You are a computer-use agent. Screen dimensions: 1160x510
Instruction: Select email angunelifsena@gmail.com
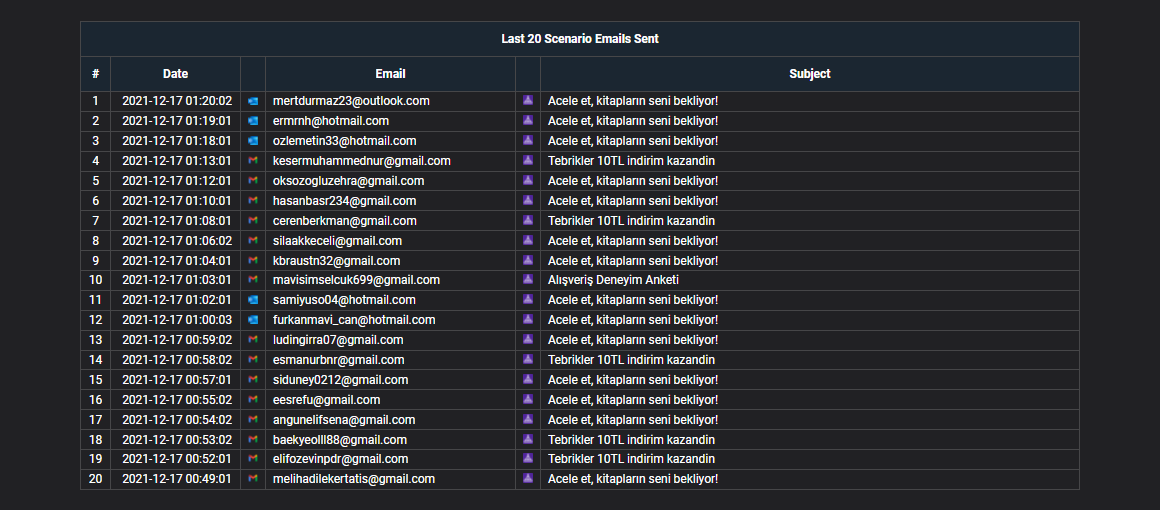(344, 420)
